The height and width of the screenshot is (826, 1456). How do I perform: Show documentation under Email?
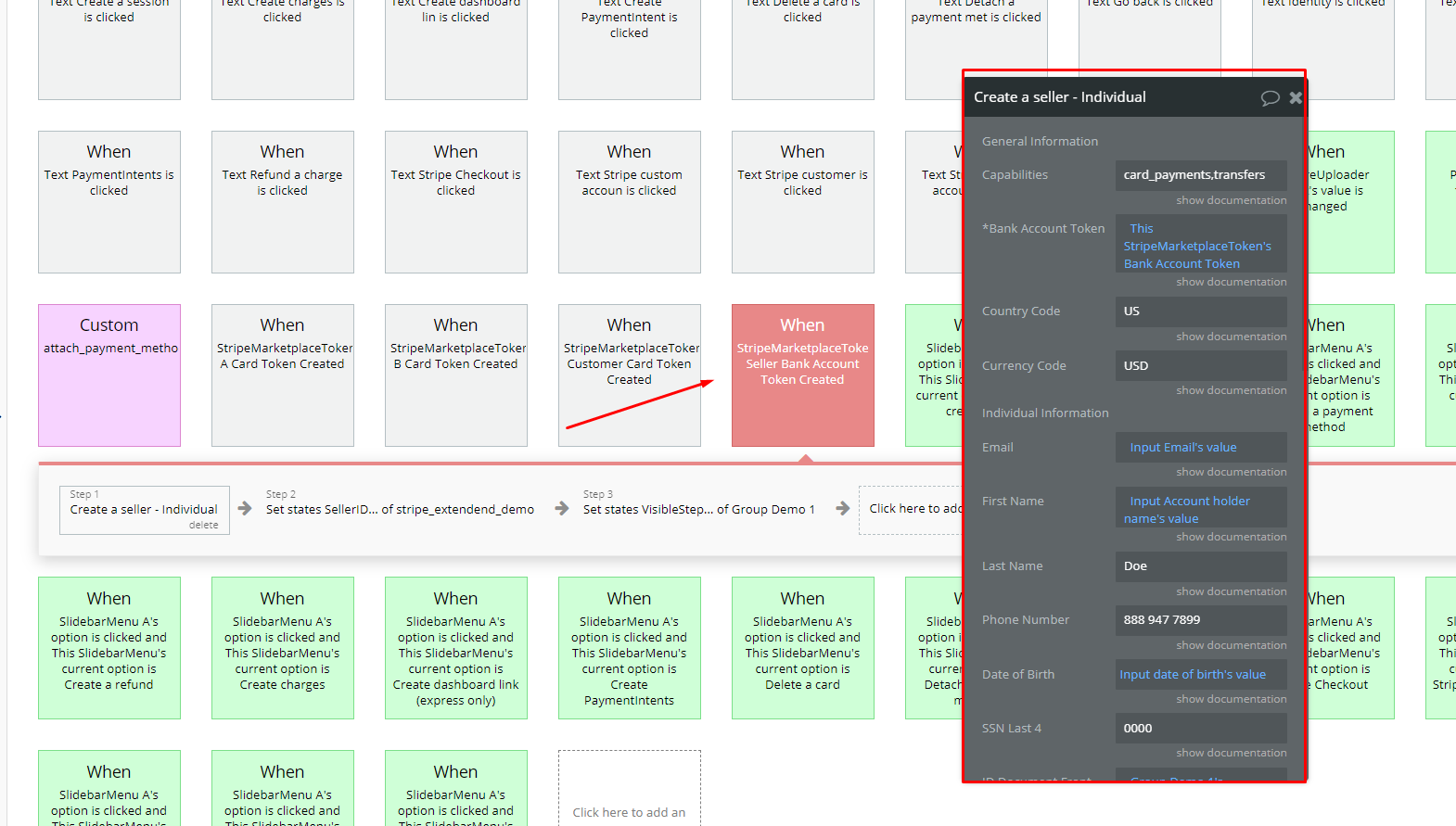point(1232,472)
